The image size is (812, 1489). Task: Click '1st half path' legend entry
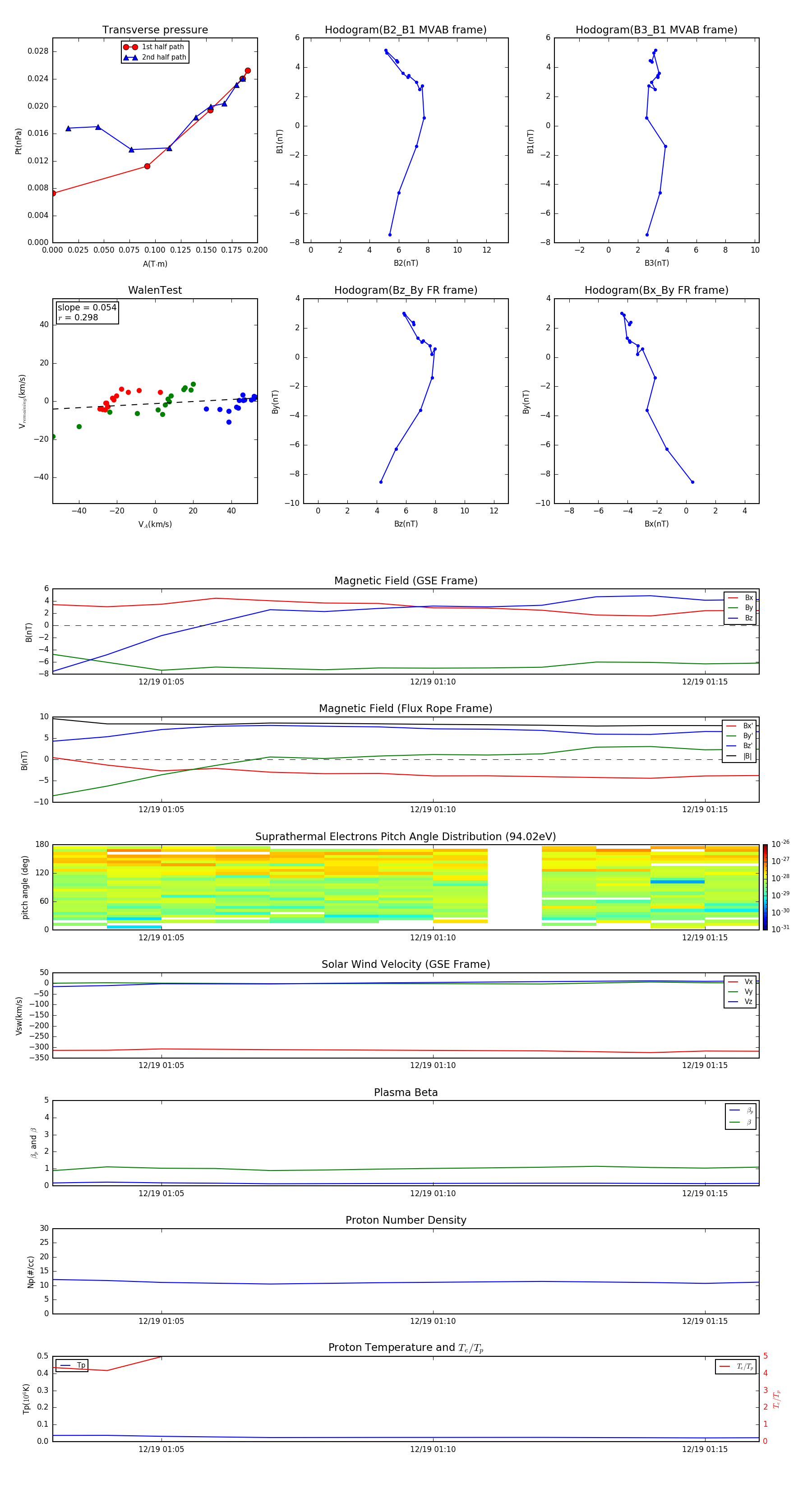click(x=155, y=47)
